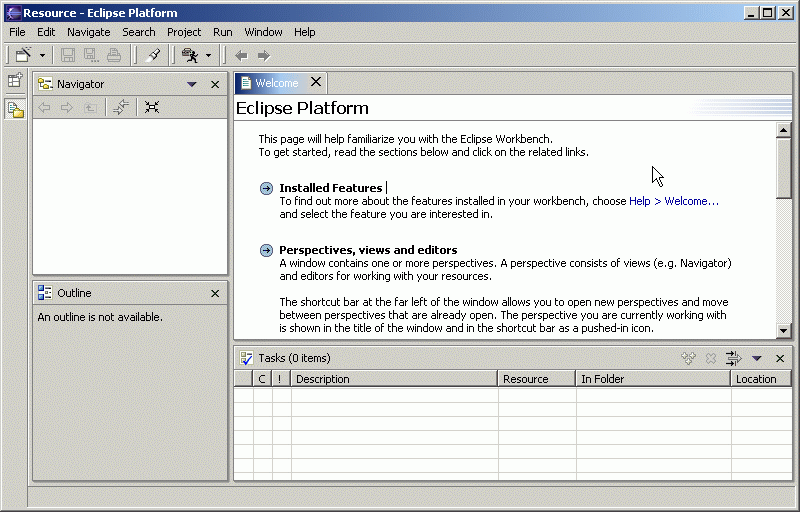Open the New wizard dropdown arrow

coord(42,56)
